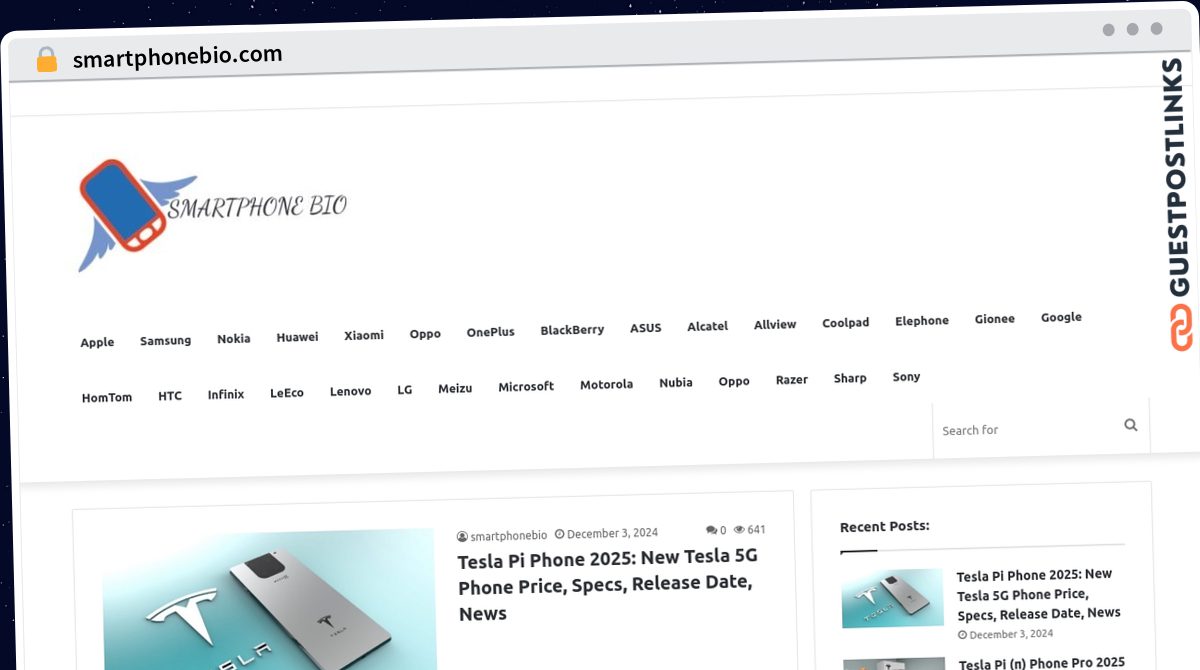This screenshot has width=1200, height=670.
Task: Open Tesla Pi (n) Phone Pro 2025 link
Action: [x=1042, y=662]
